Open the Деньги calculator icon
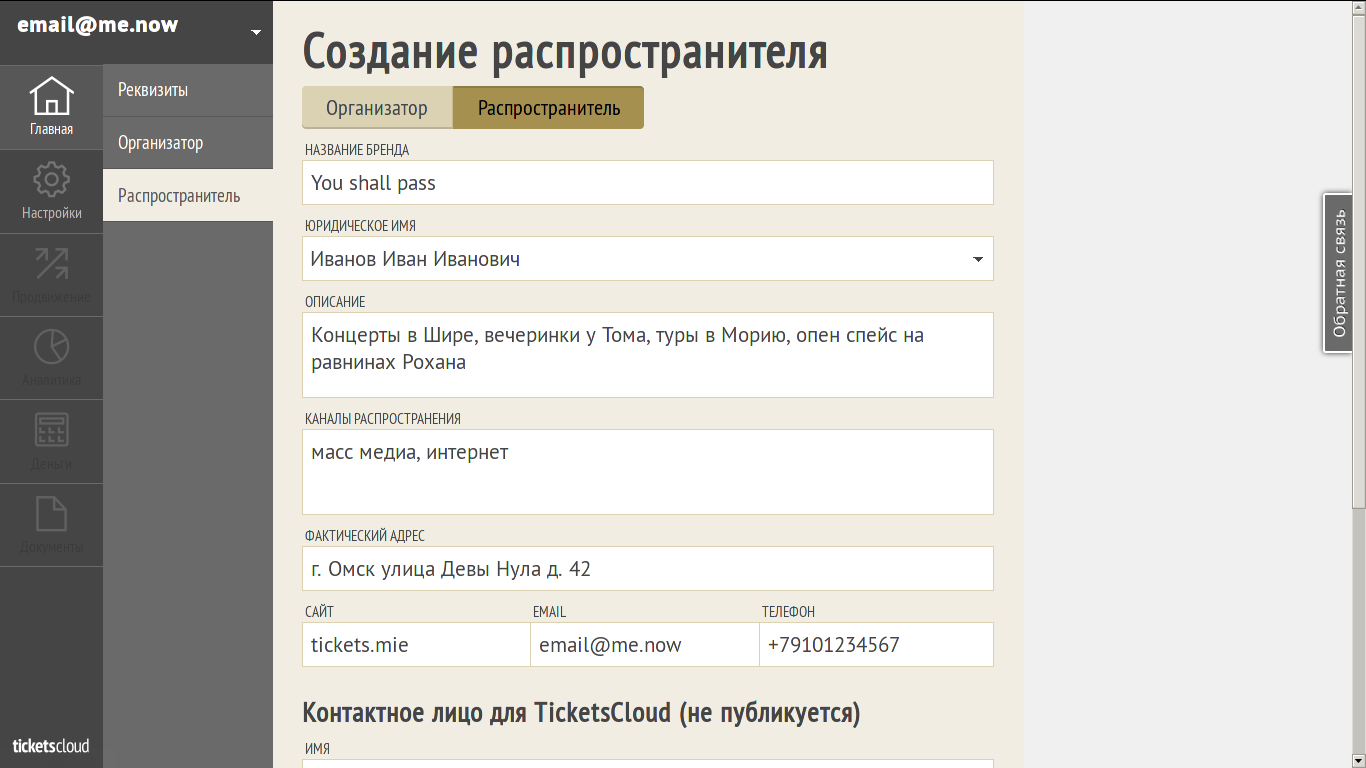Viewport: 1366px width, 768px height. pyautogui.click(x=51, y=440)
